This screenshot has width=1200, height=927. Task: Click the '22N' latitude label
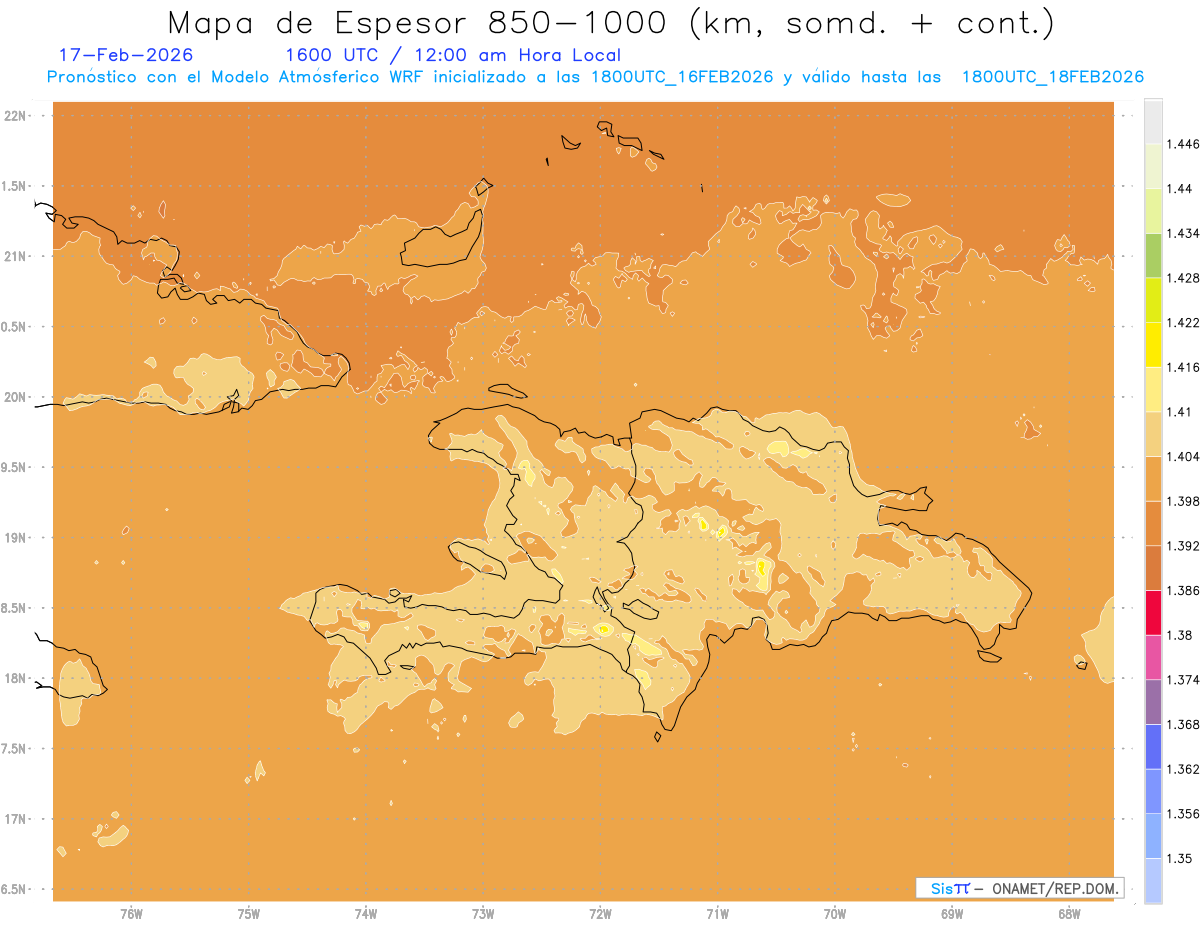(x=16, y=115)
